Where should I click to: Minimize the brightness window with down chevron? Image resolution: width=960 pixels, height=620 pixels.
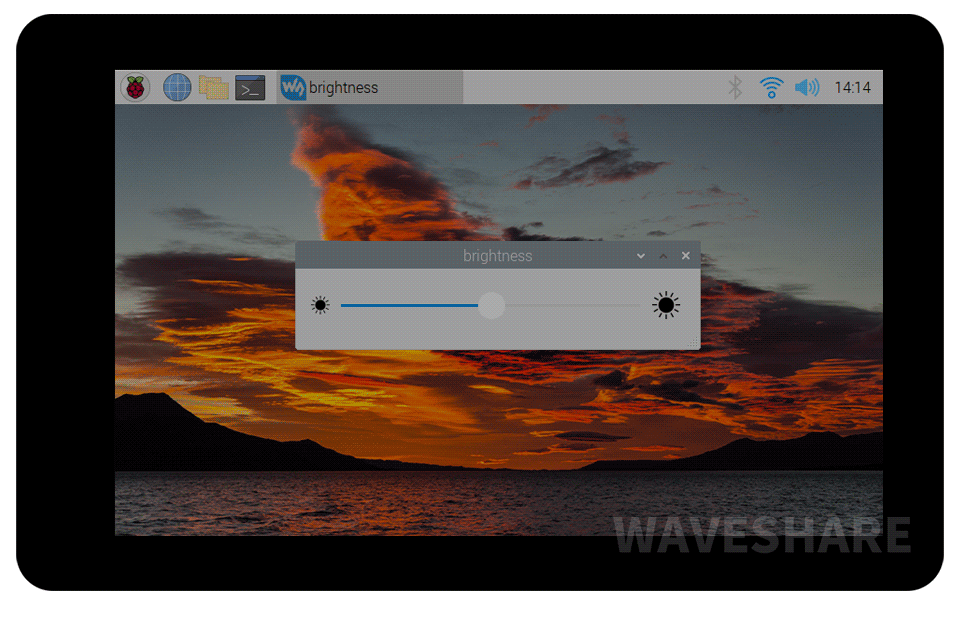point(641,256)
